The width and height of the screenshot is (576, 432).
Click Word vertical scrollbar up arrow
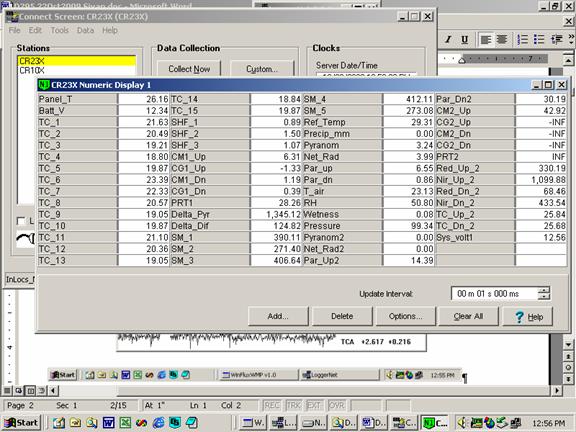tap(568, 60)
